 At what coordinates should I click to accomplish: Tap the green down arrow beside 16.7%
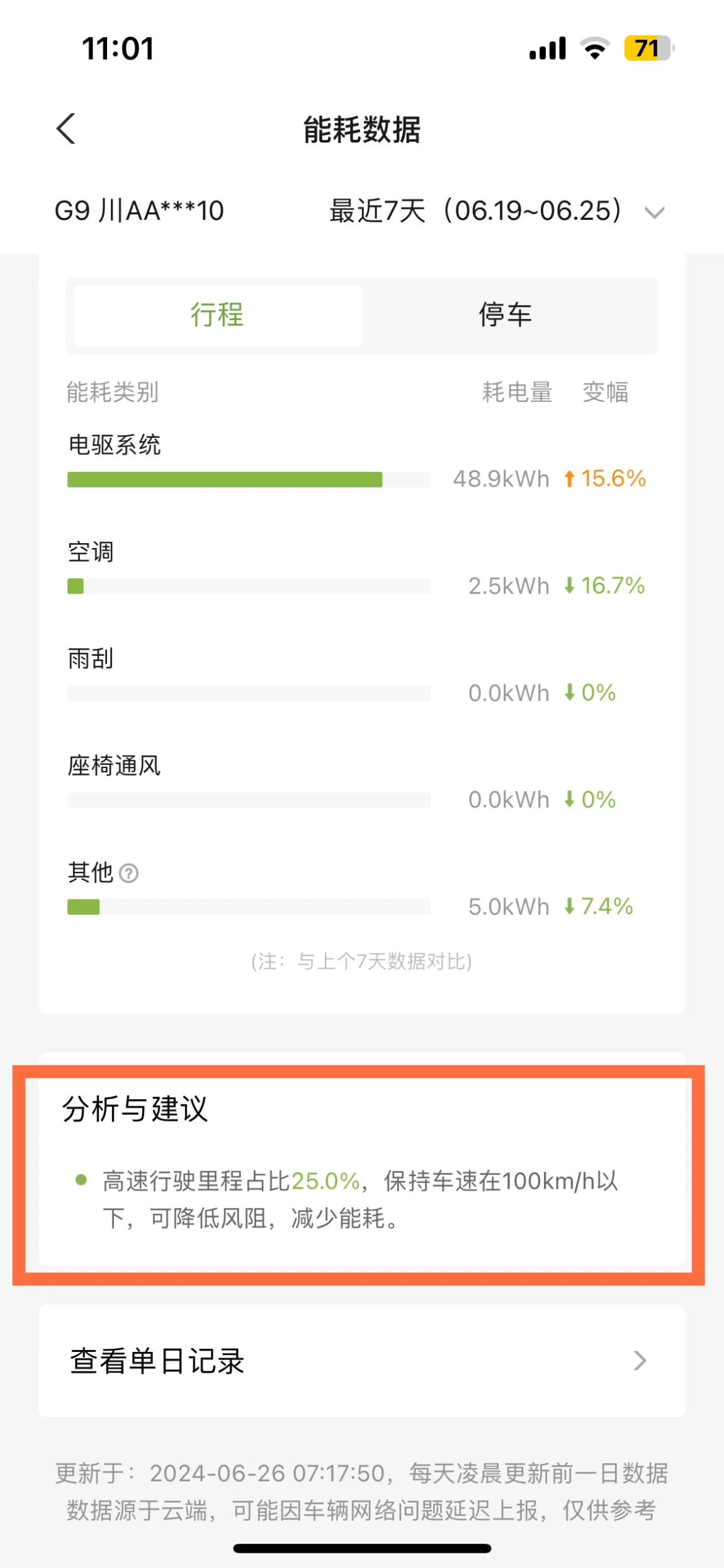[569, 586]
